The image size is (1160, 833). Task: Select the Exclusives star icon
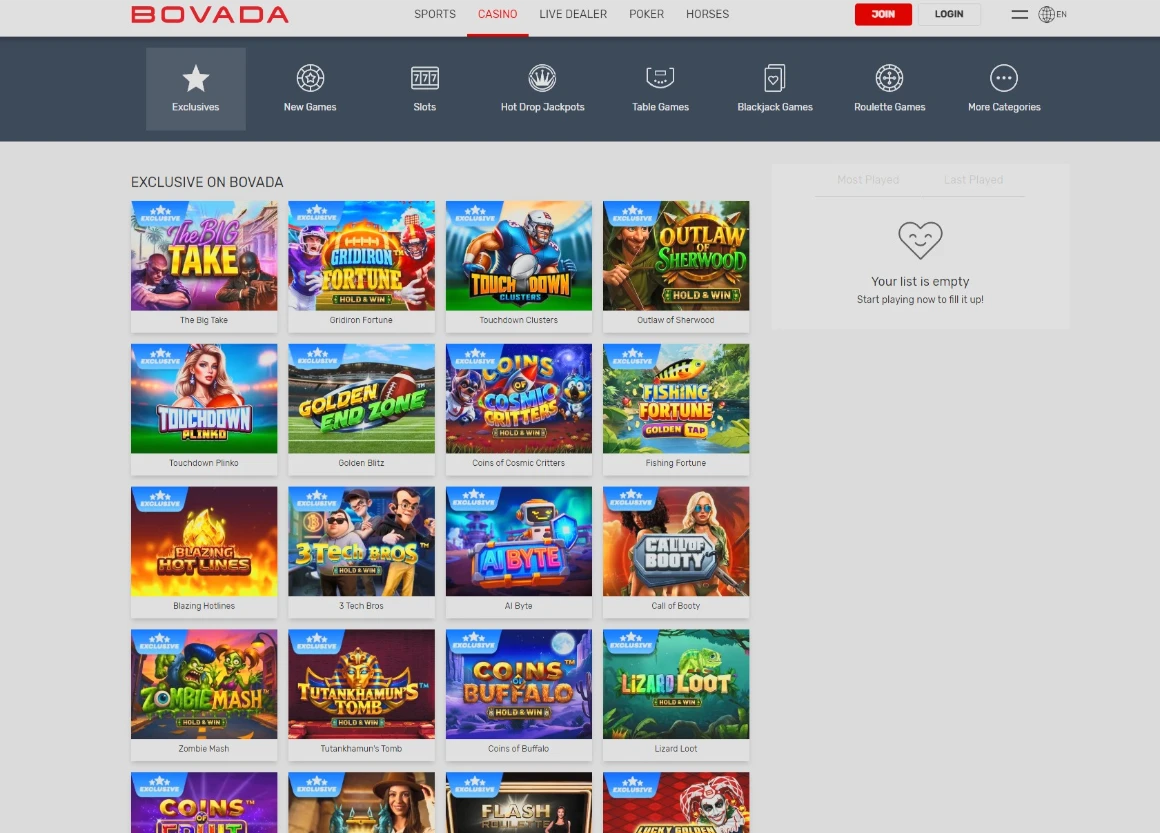(195, 78)
